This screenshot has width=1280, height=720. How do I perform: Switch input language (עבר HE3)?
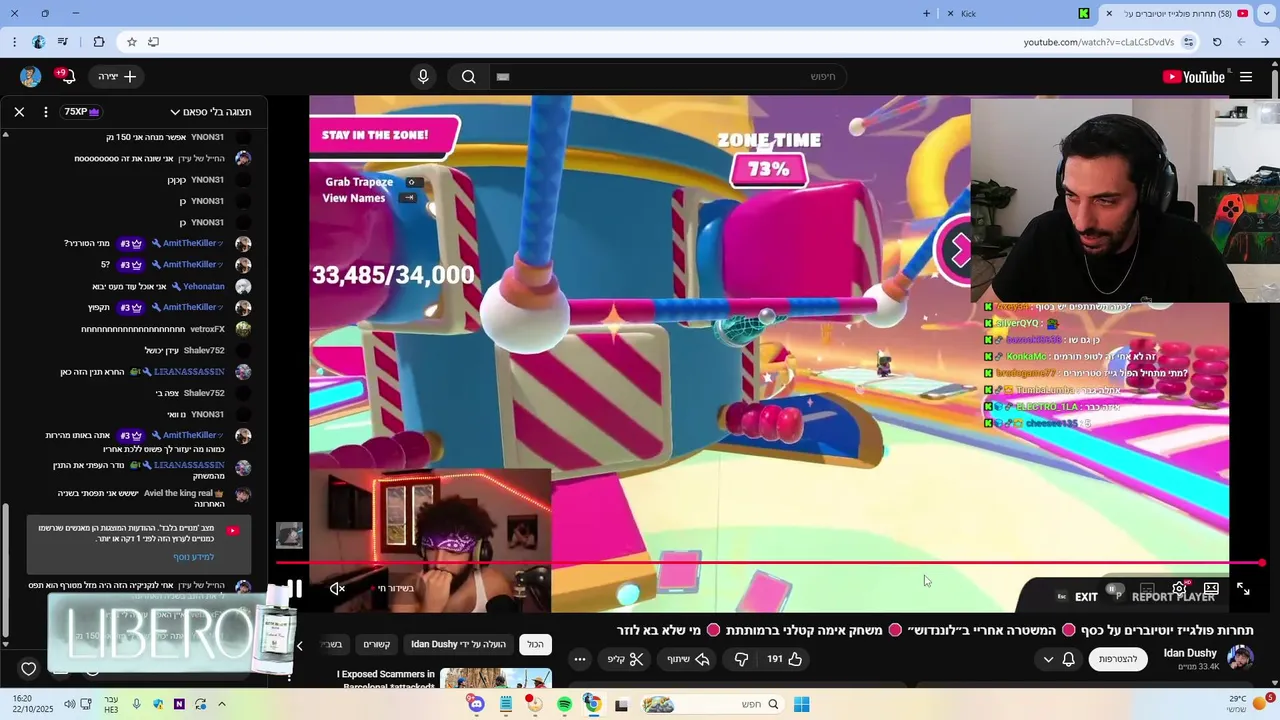click(x=112, y=704)
